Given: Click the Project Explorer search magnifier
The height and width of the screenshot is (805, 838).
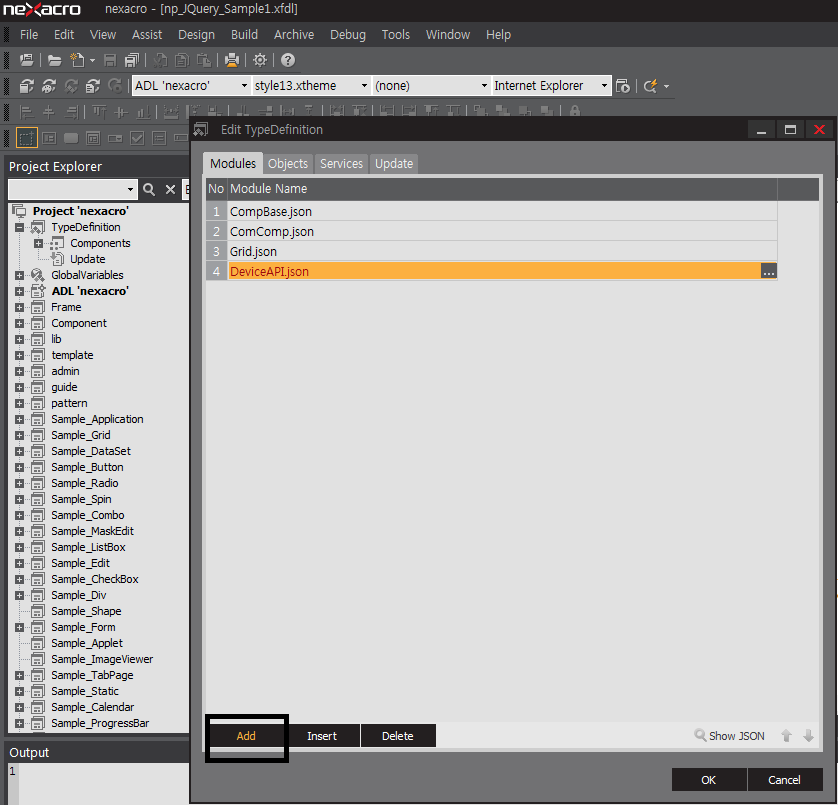Looking at the screenshot, I should (x=149, y=190).
